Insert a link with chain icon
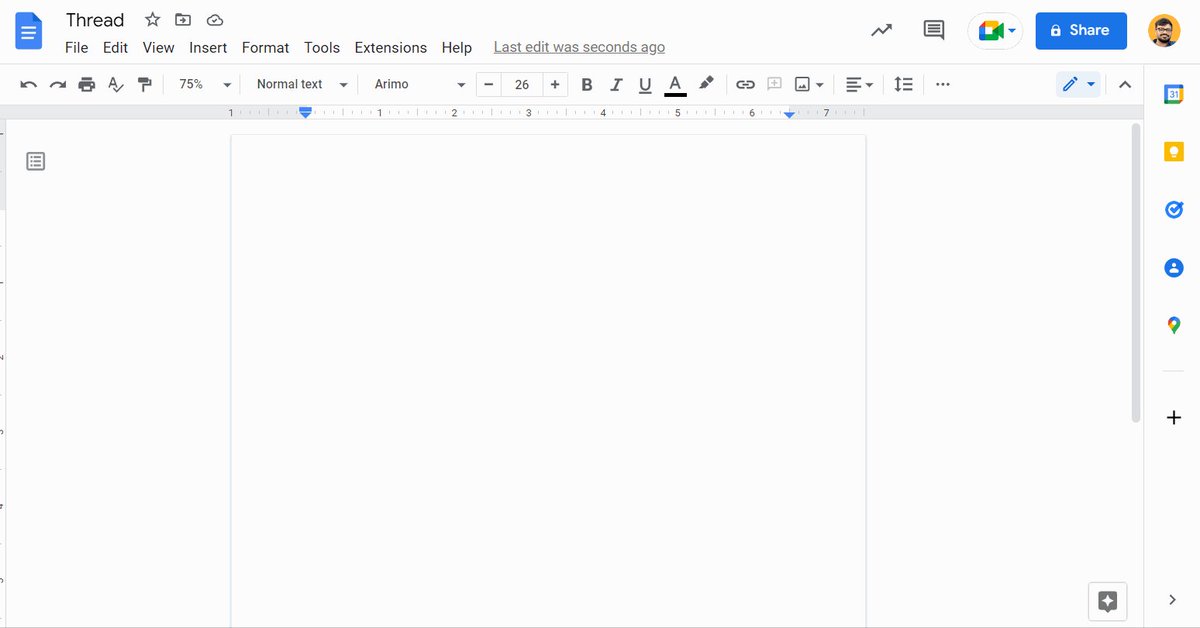1200x628 pixels. (745, 85)
